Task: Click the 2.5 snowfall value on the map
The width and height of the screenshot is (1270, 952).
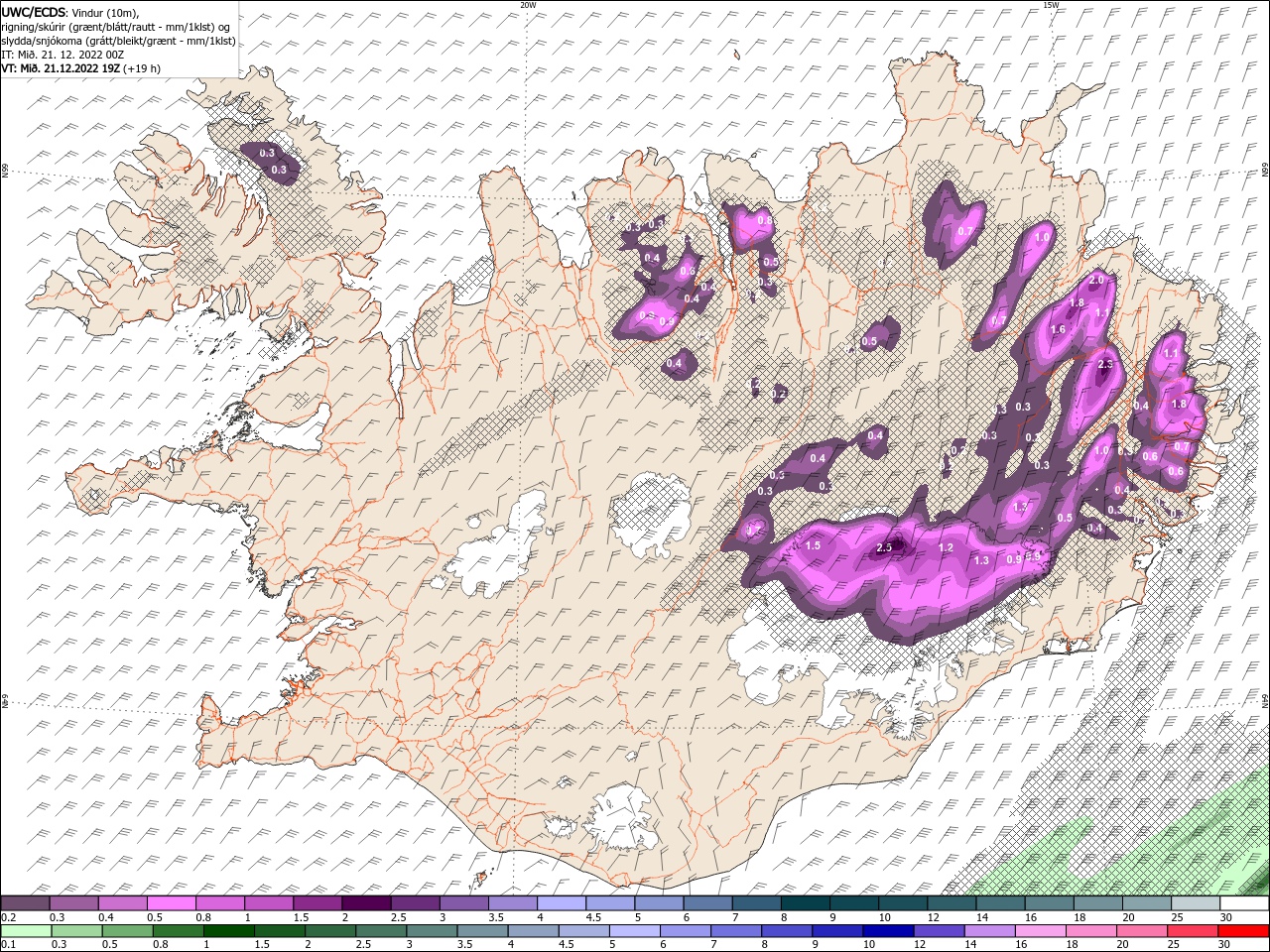Action: tap(885, 547)
